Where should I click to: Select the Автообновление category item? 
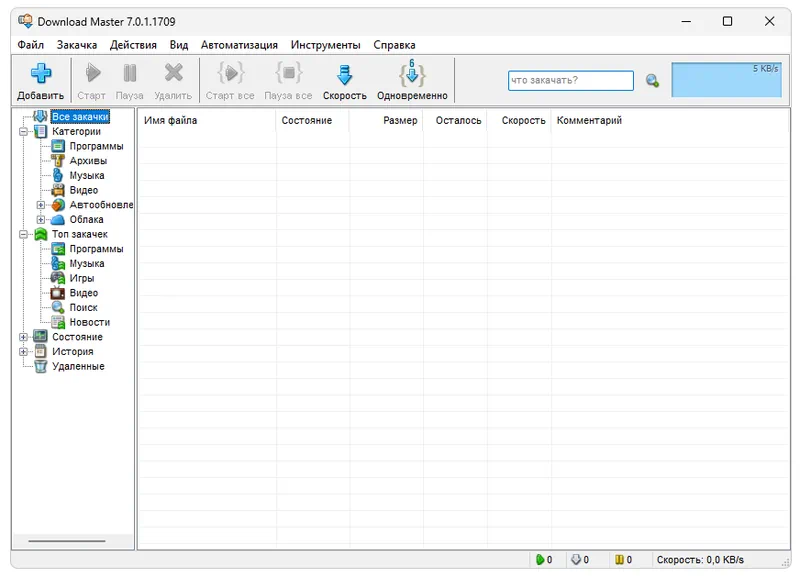101,205
